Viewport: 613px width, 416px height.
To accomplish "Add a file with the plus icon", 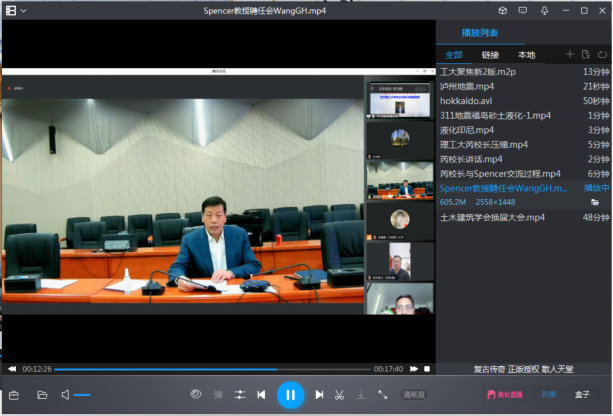I will click(570, 54).
